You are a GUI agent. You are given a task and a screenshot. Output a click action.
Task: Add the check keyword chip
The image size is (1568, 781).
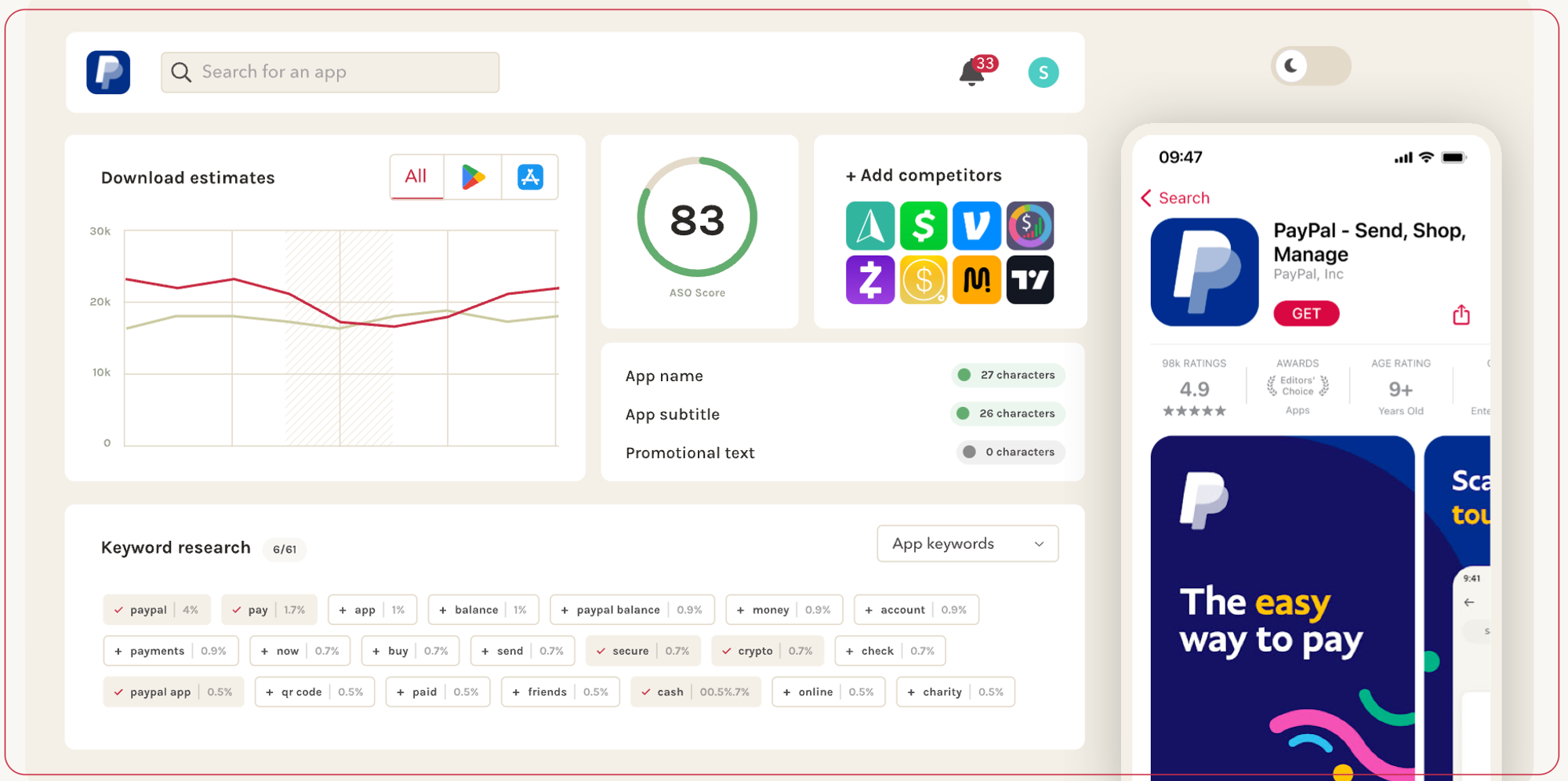891,651
